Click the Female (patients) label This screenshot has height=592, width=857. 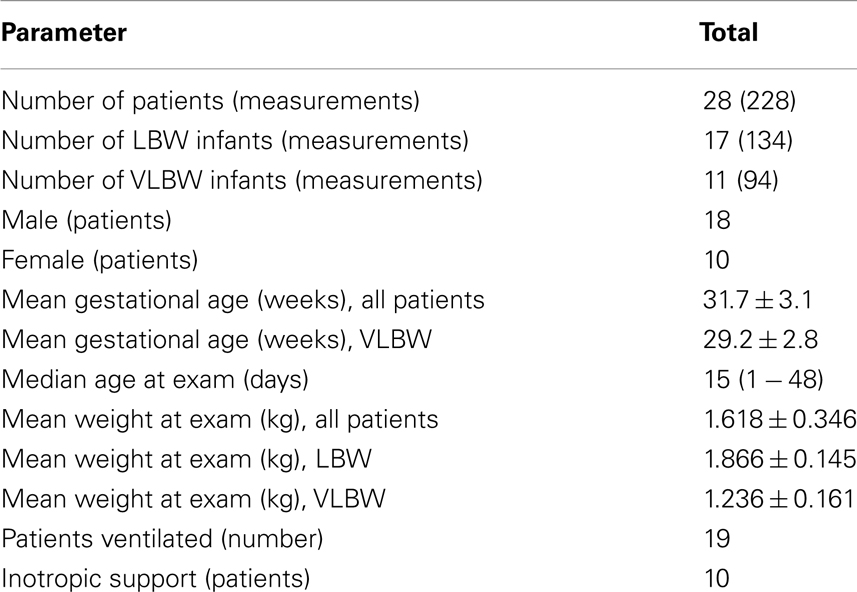(99, 260)
